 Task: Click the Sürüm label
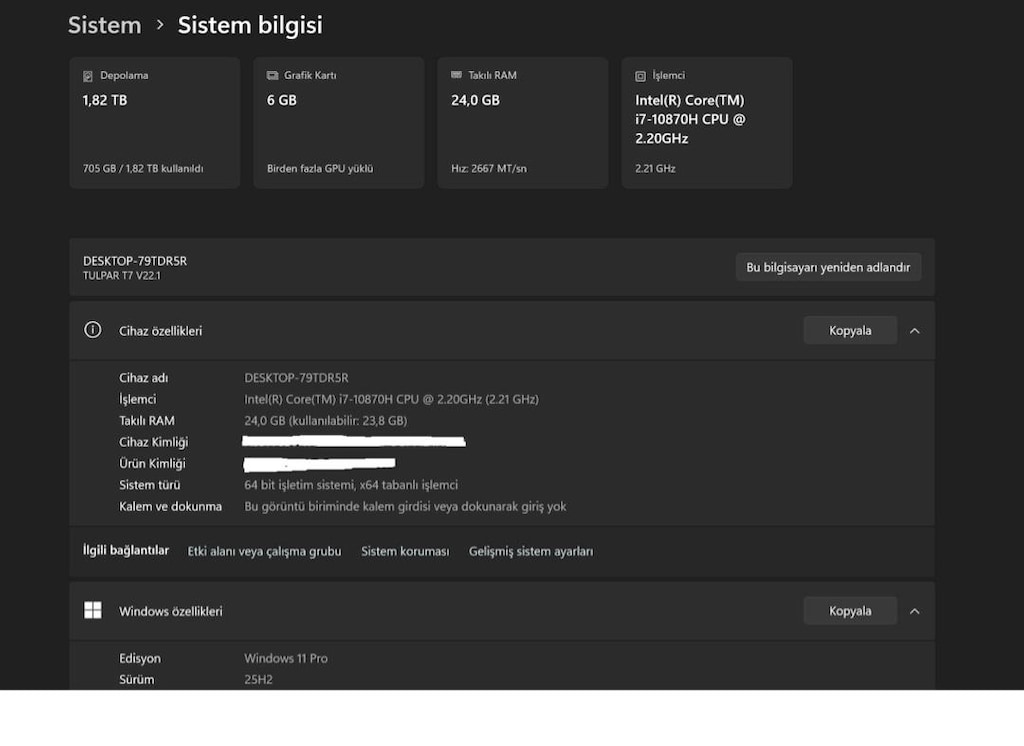(136, 679)
